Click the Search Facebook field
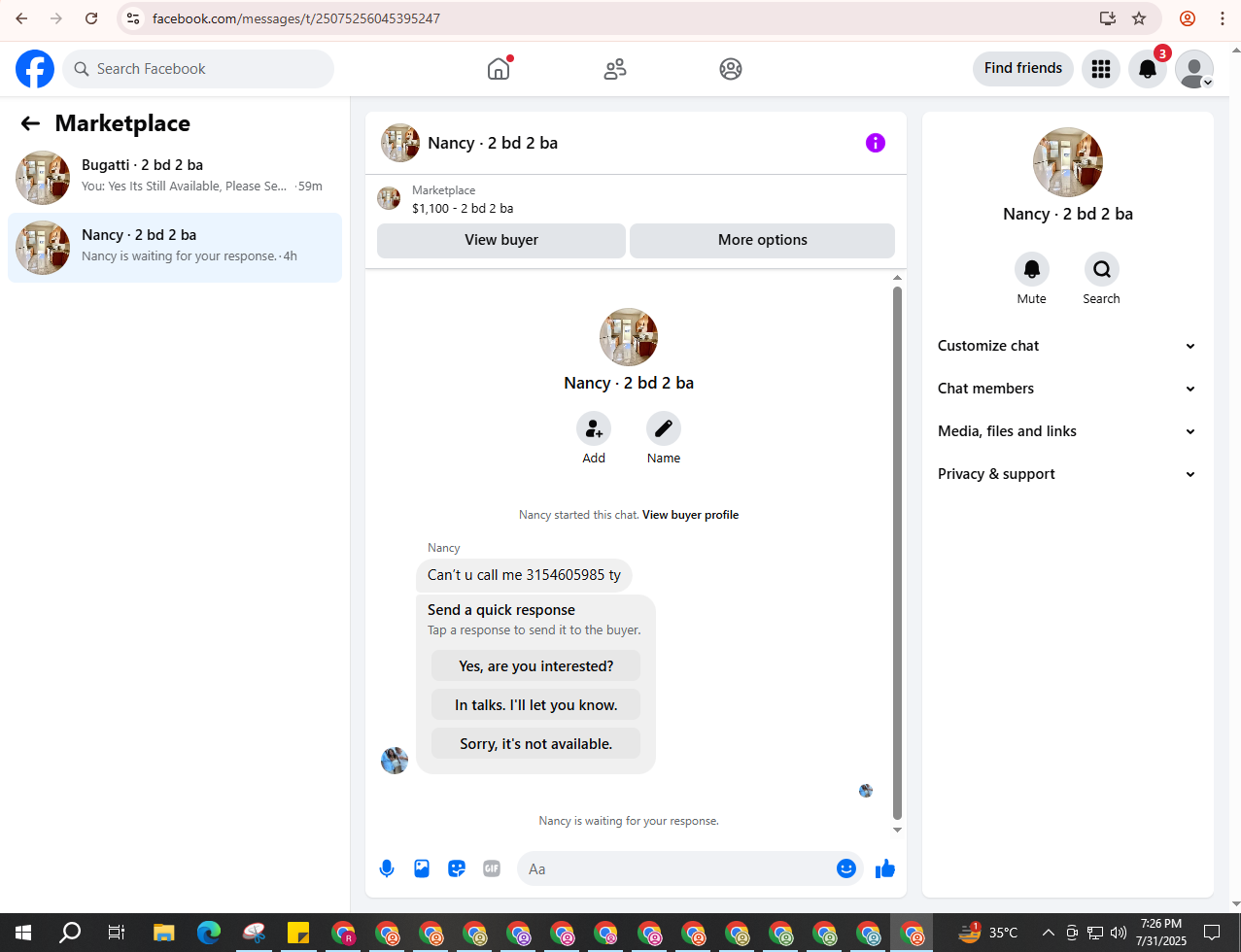 point(198,69)
